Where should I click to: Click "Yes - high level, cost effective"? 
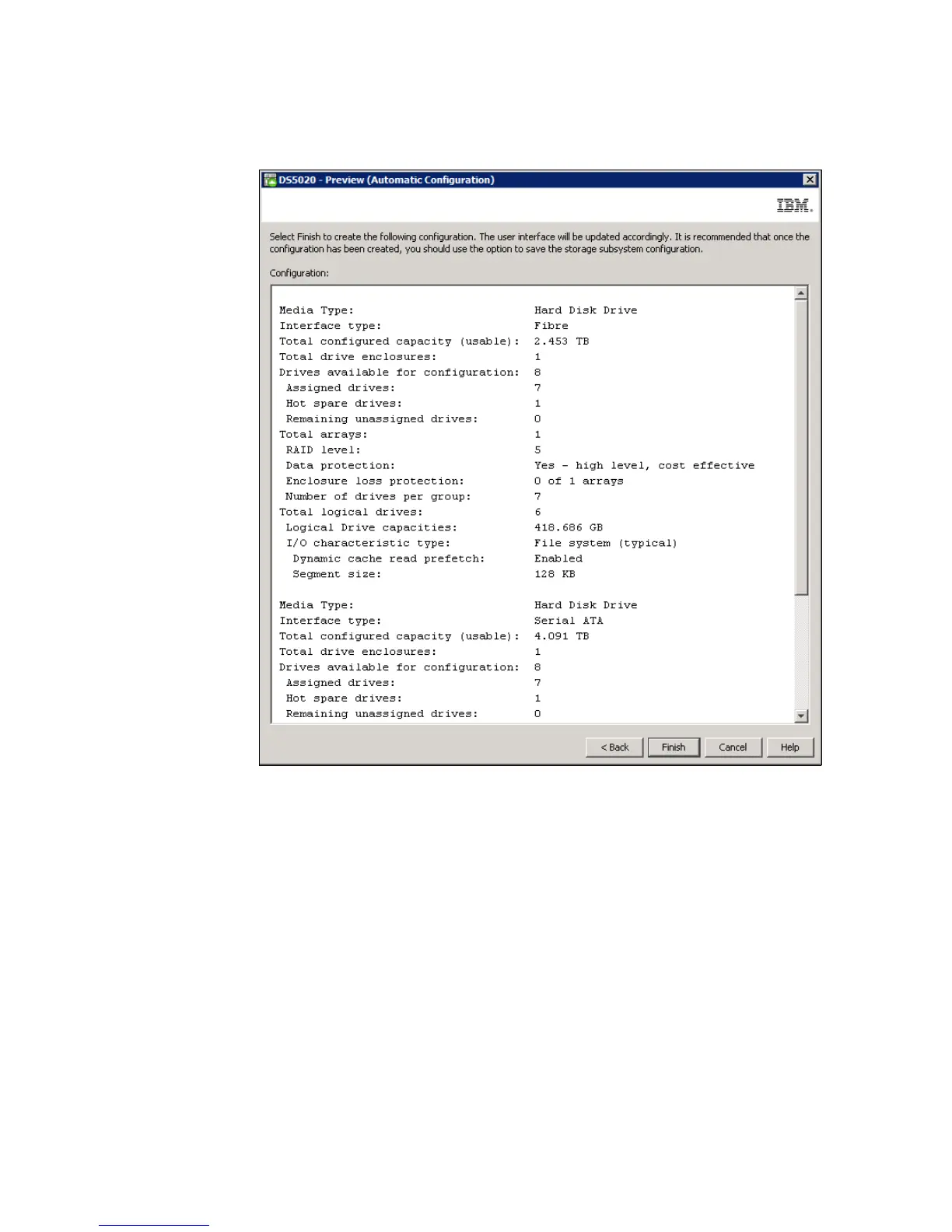pos(644,466)
